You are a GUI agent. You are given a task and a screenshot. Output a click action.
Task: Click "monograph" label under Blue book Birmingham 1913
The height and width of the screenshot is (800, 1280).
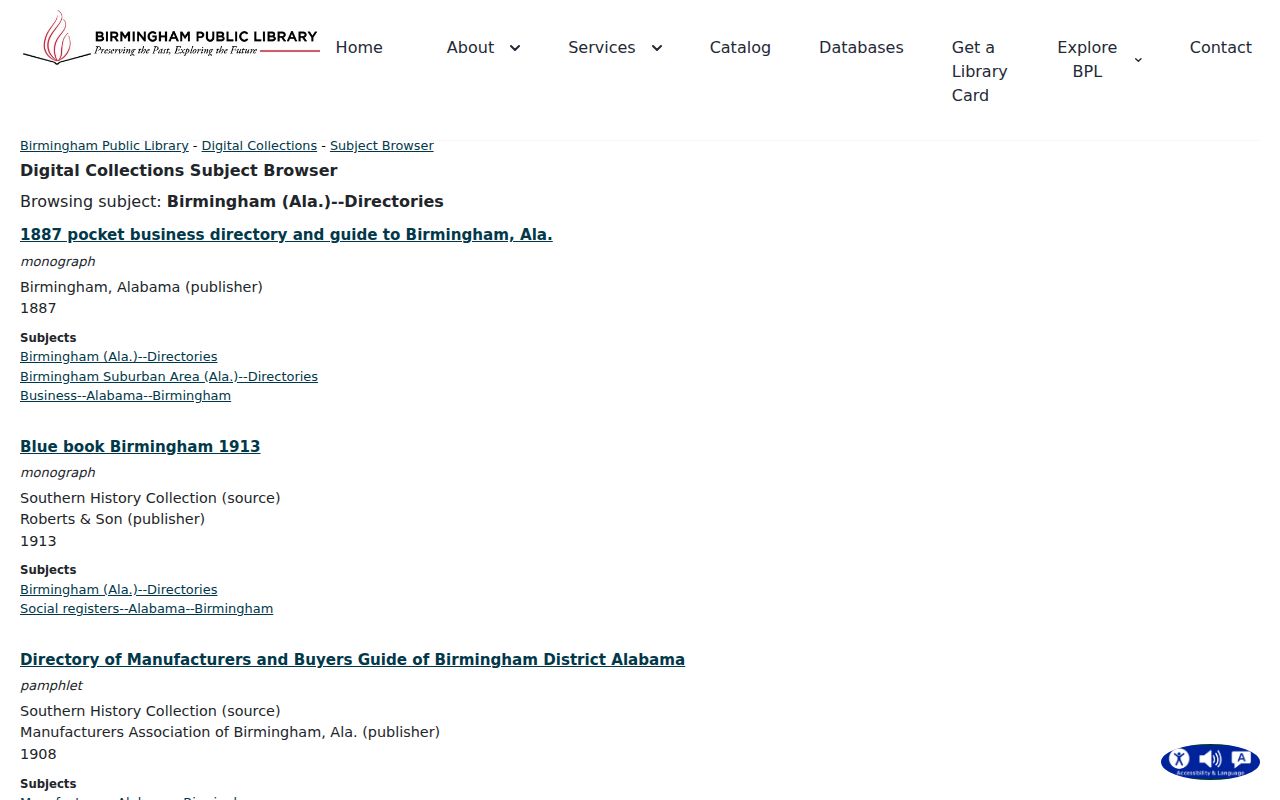click(x=58, y=473)
